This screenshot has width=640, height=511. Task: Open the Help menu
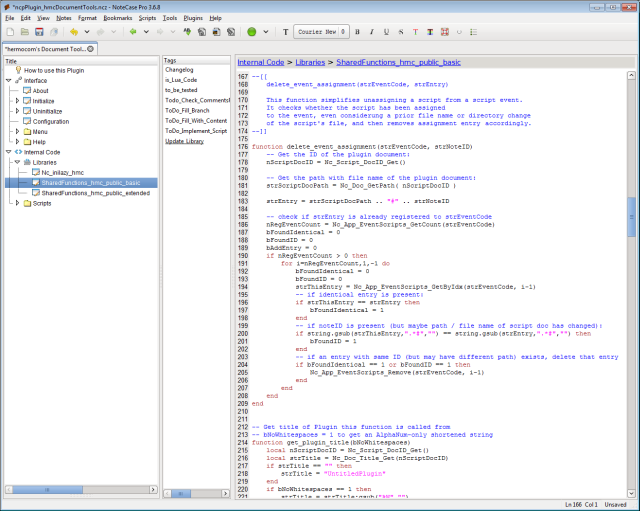(x=216, y=18)
